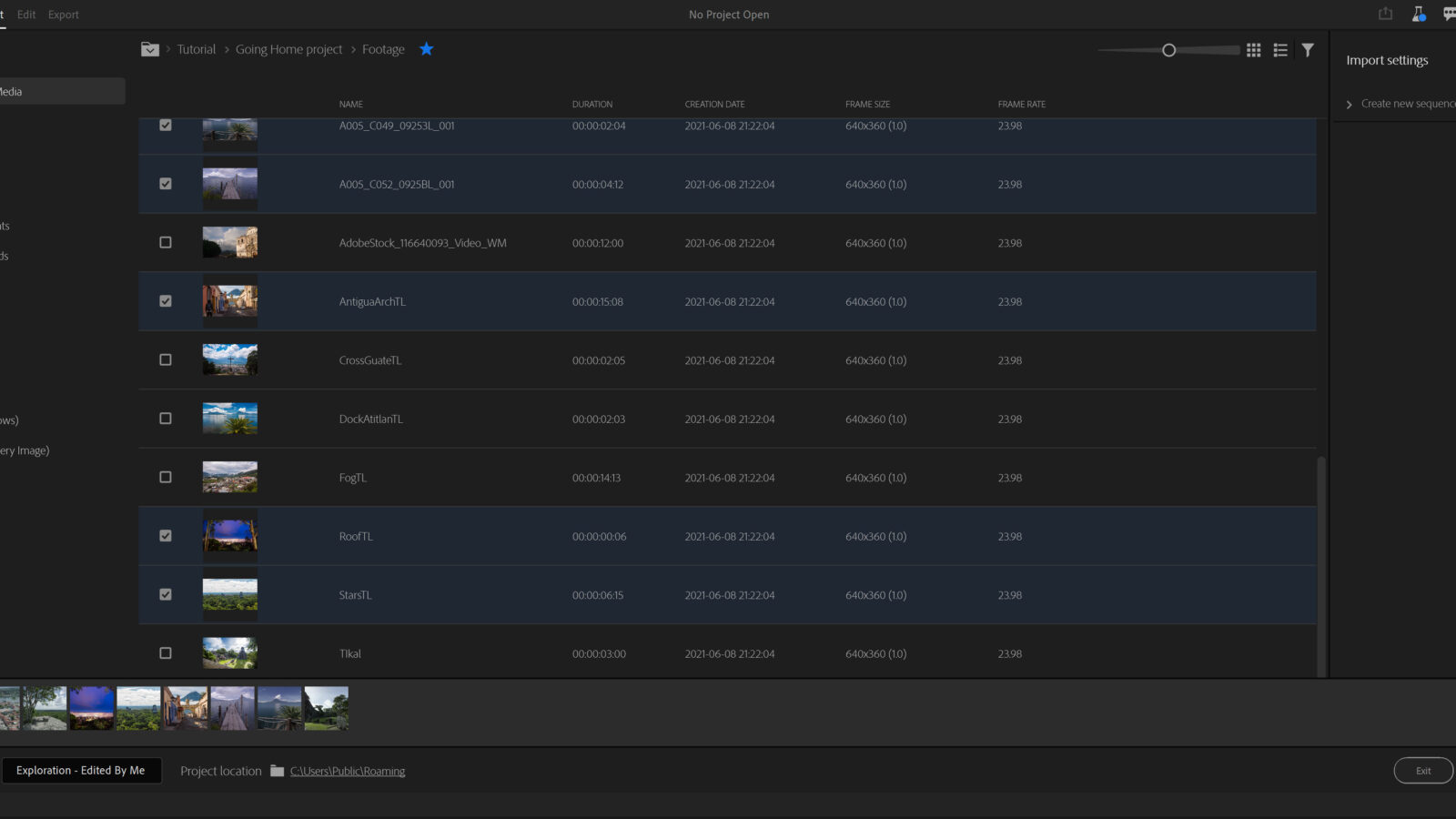1456x819 pixels.
Task: Expand Create new sequence settings
Action: [x=1349, y=105]
